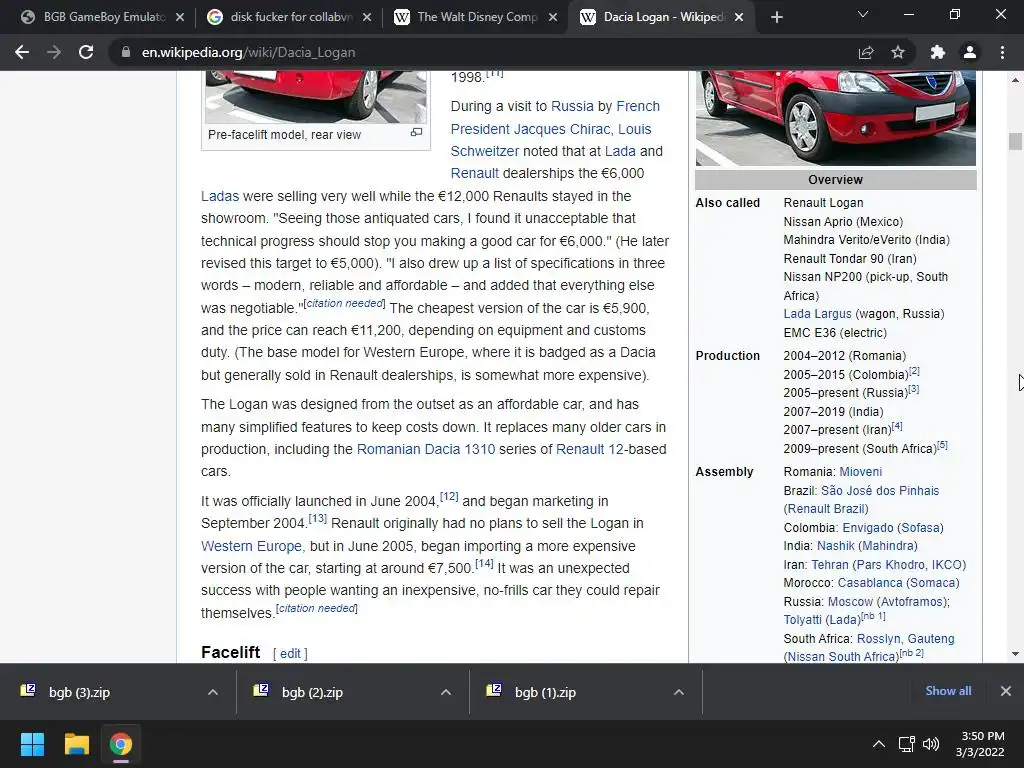
Task: Follow the Ladas link
Action: click(219, 196)
